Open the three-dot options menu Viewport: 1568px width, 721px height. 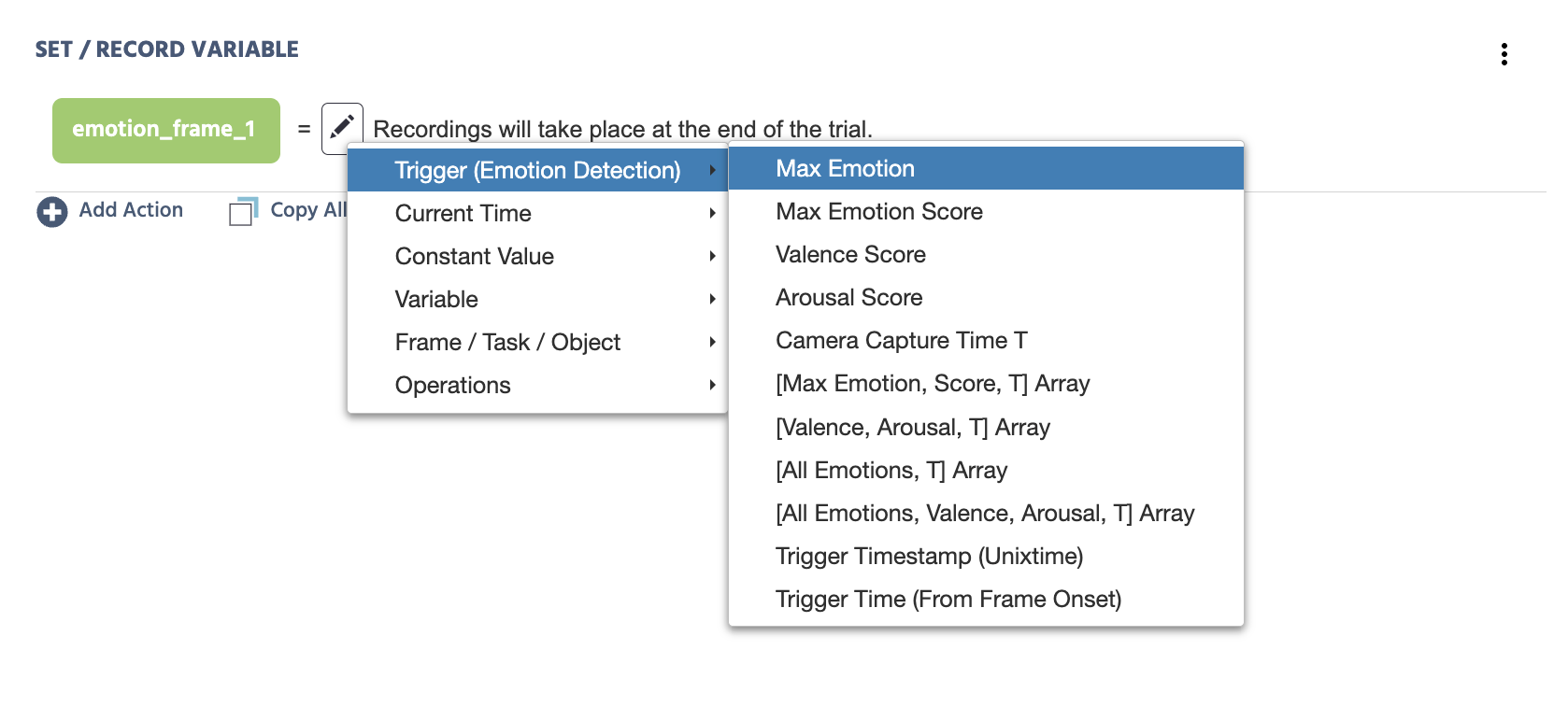pyautogui.click(x=1504, y=54)
